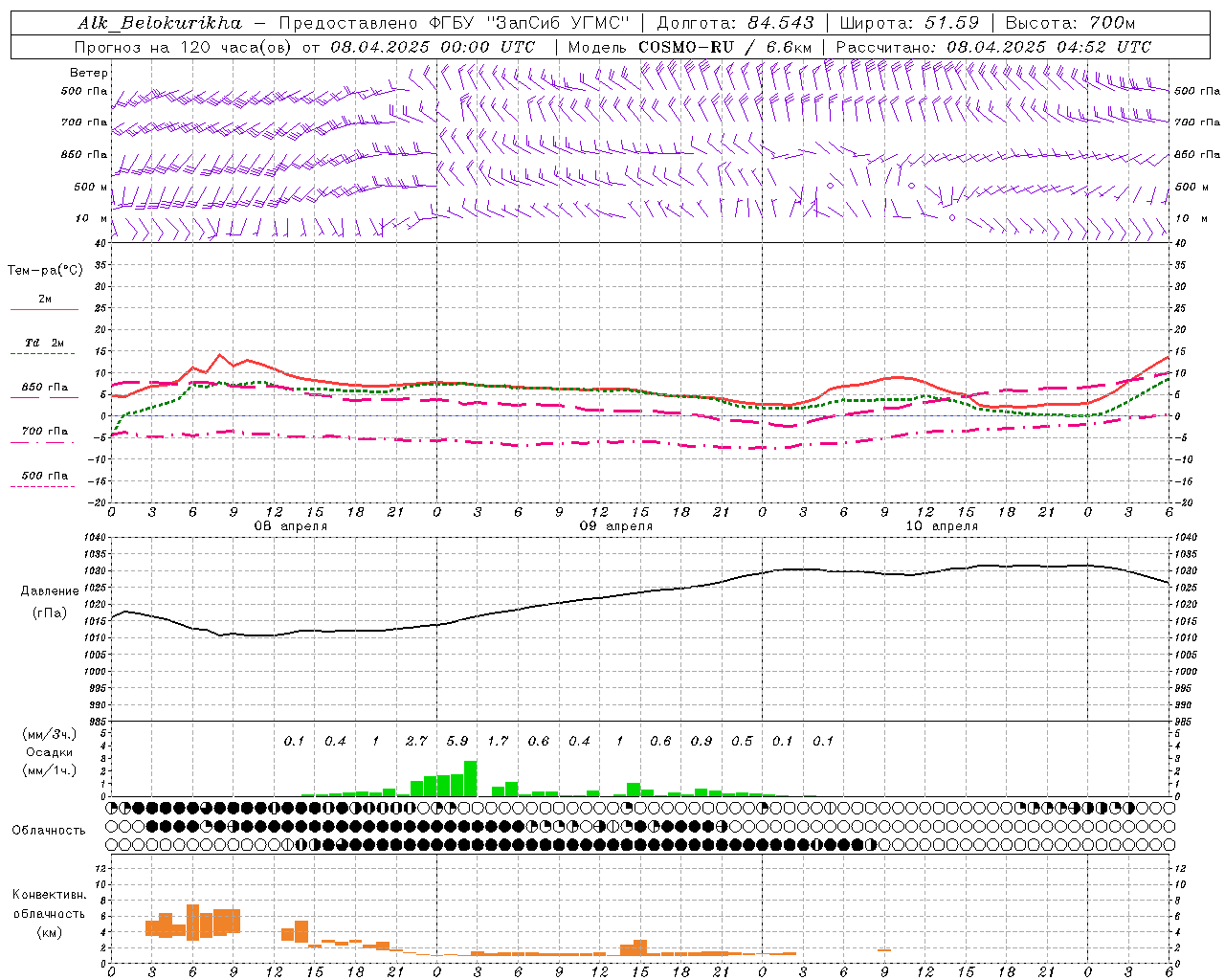This screenshot has width=1225, height=980.
Task: Click the '08 апреля' date label
Action: (x=290, y=526)
